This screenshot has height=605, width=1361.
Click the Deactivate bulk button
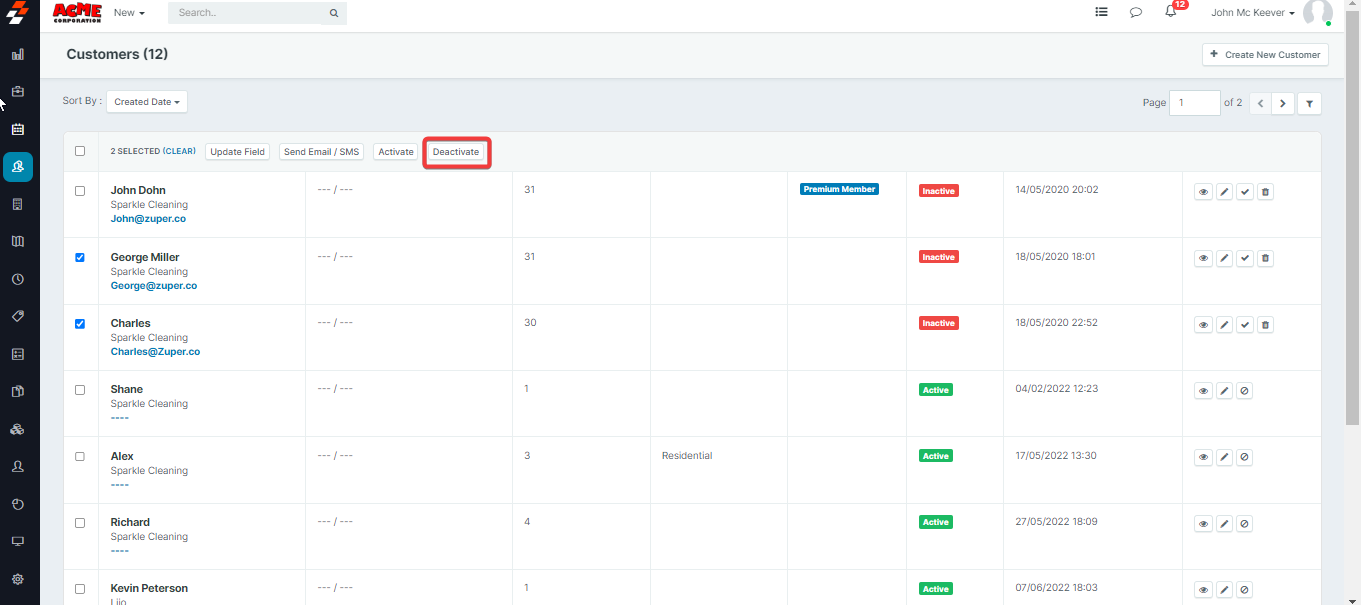click(x=456, y=152)
